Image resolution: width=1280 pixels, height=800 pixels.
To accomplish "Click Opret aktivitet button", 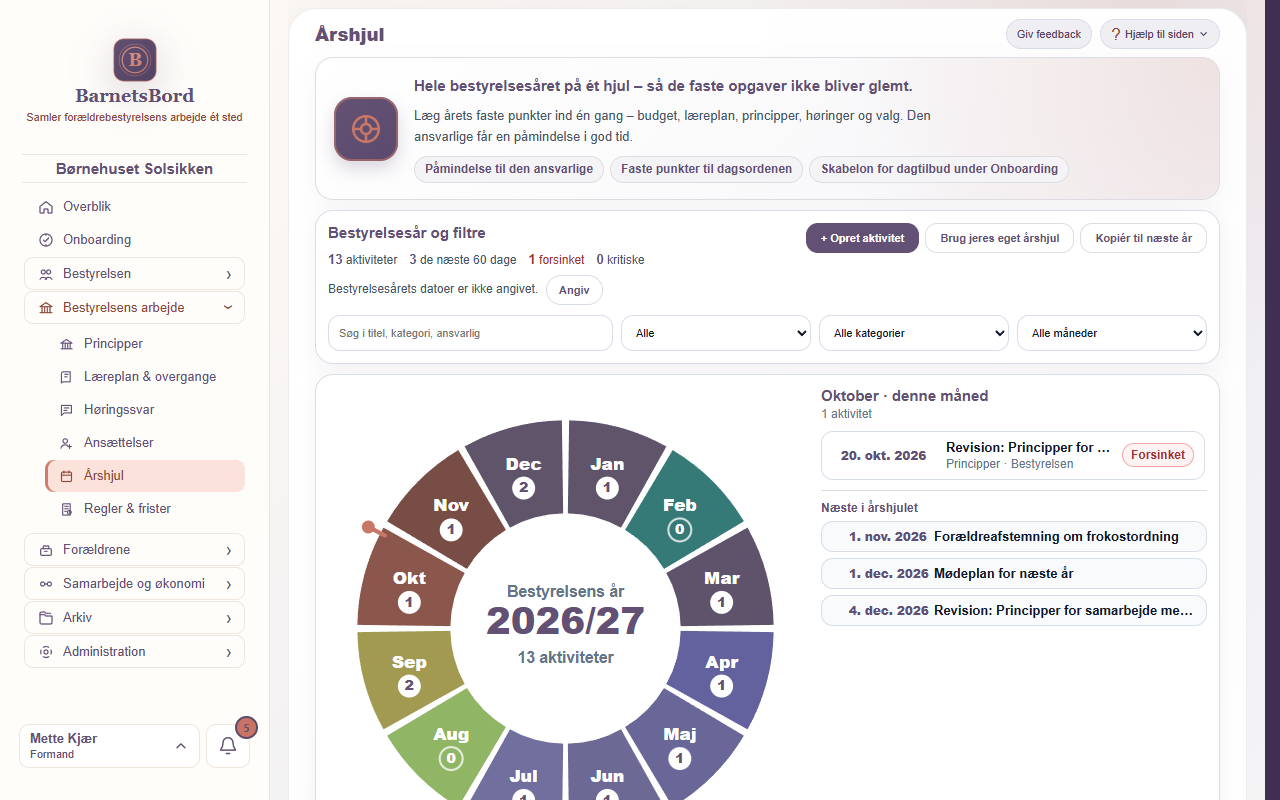I will point(862,238).
